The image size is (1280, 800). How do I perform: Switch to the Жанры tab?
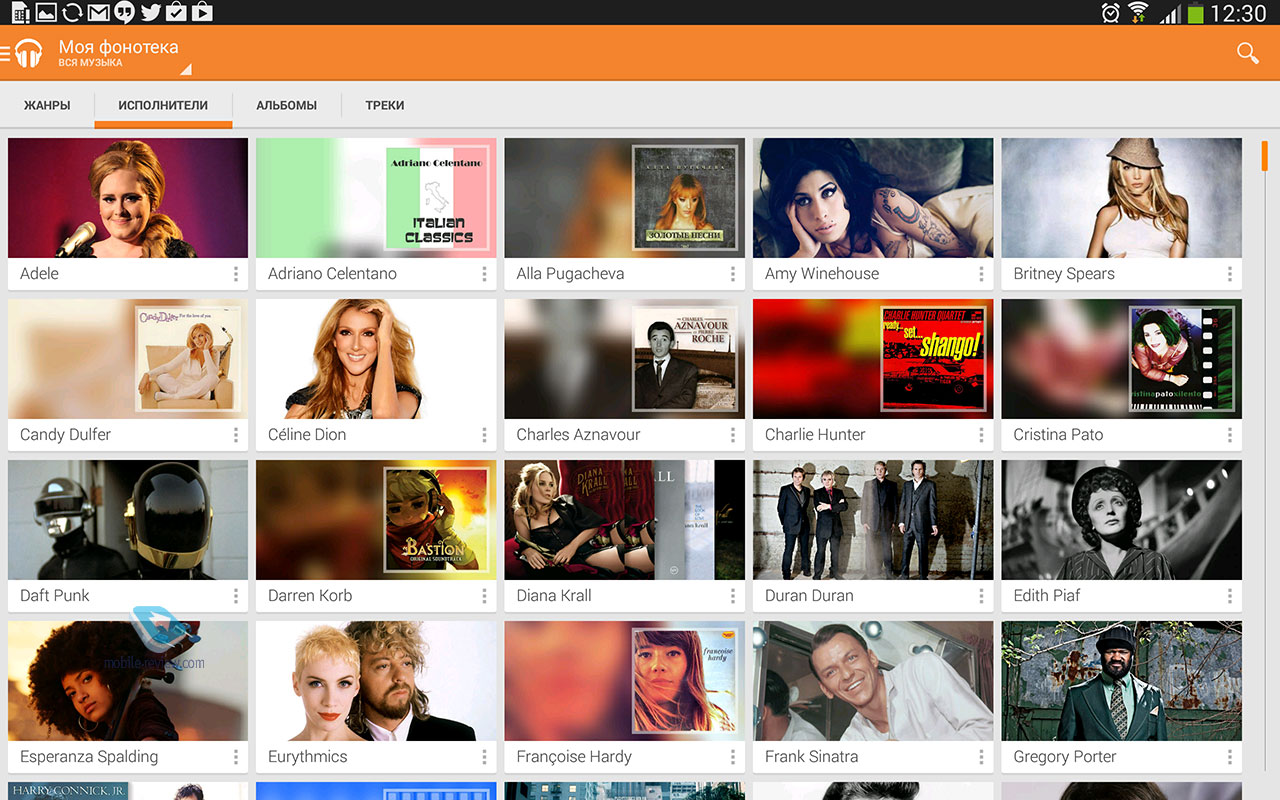point(47,105)
